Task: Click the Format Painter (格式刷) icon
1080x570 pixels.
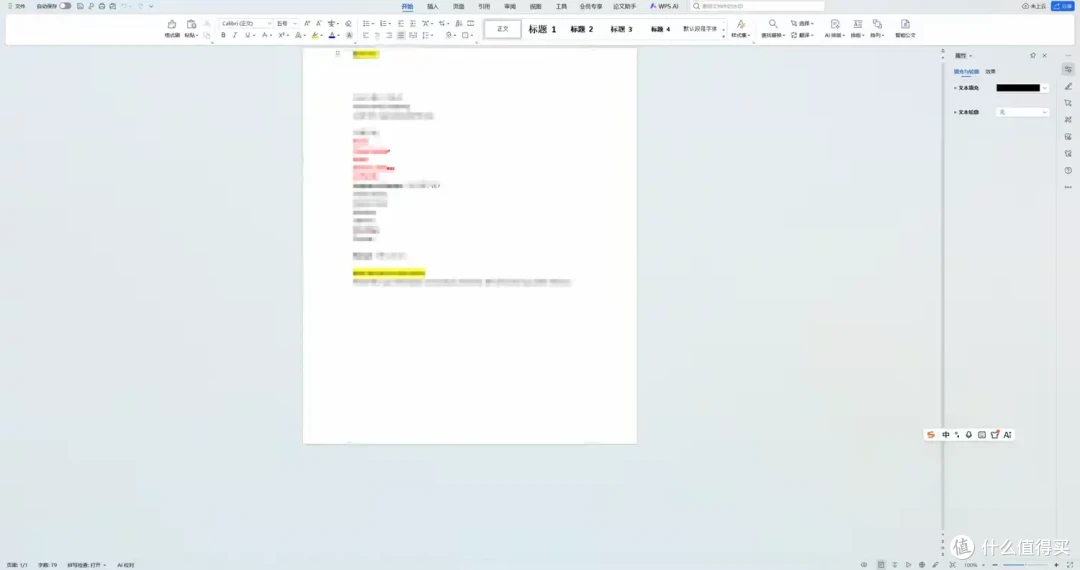Action: point(172,24)
